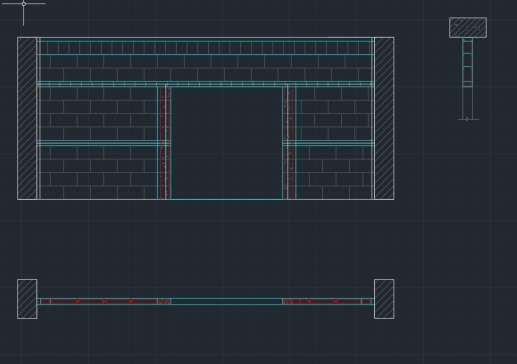
Task: Select the right hatched column in elevation view
Action: coord(384,119)
